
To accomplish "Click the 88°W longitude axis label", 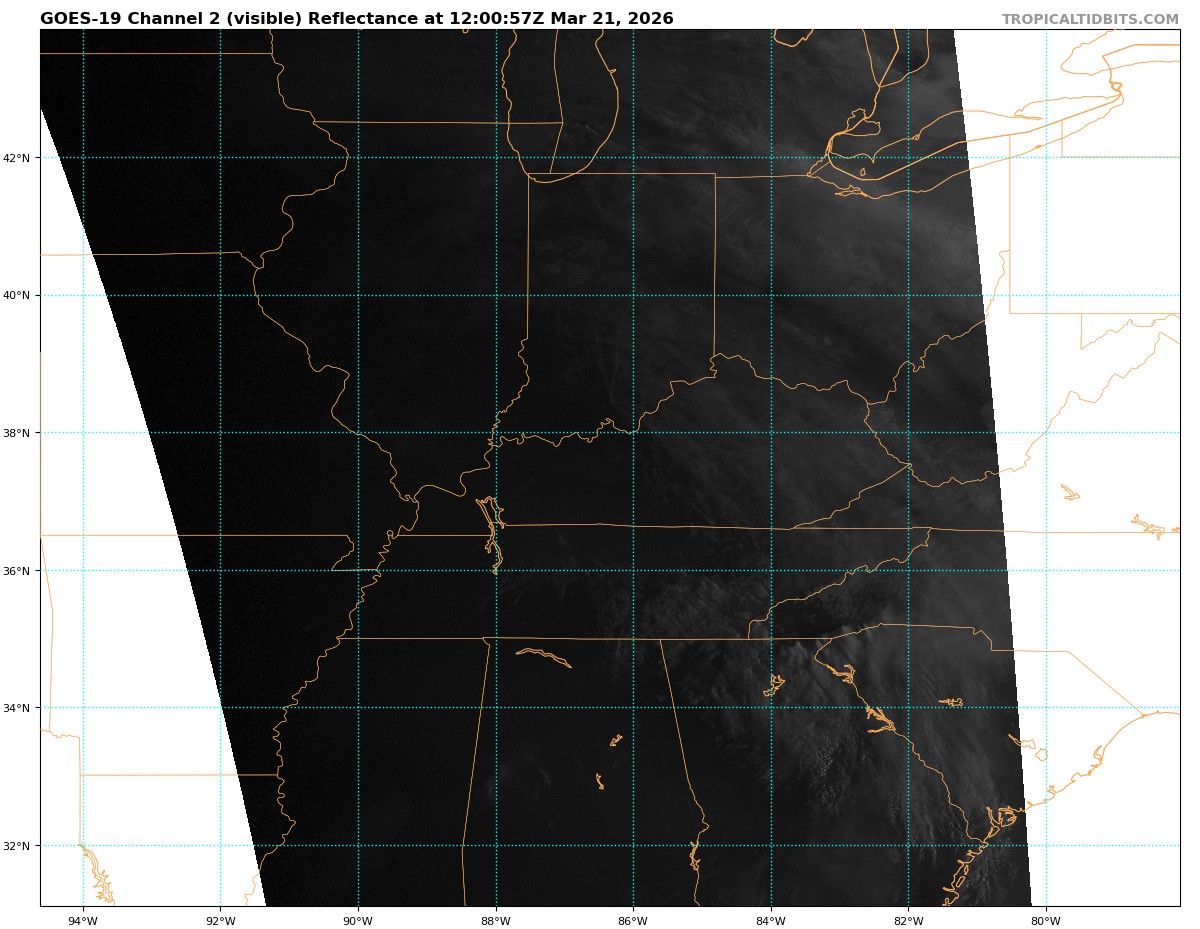I will point(496,921).
